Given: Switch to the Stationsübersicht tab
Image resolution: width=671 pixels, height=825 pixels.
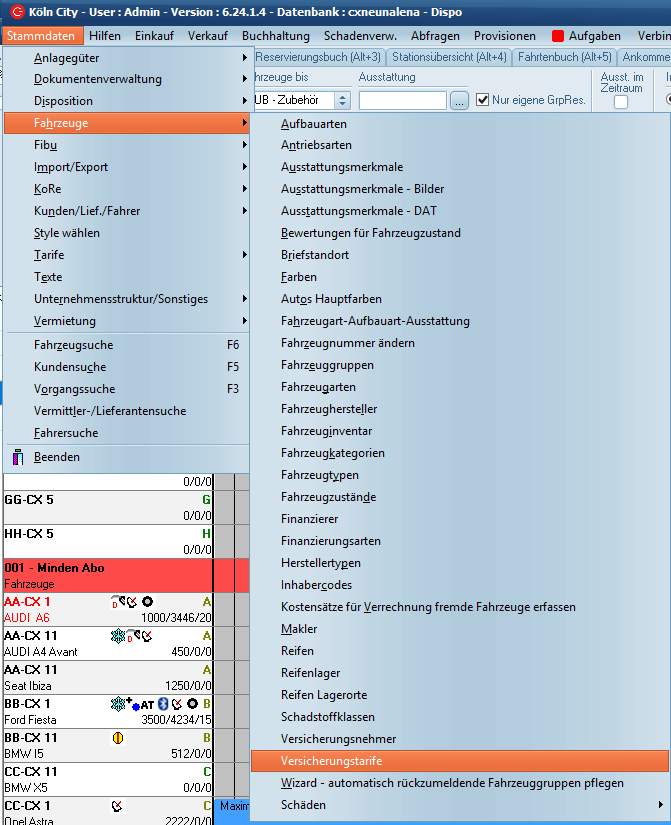Looking at the screenshot, I should click(449, 57).
